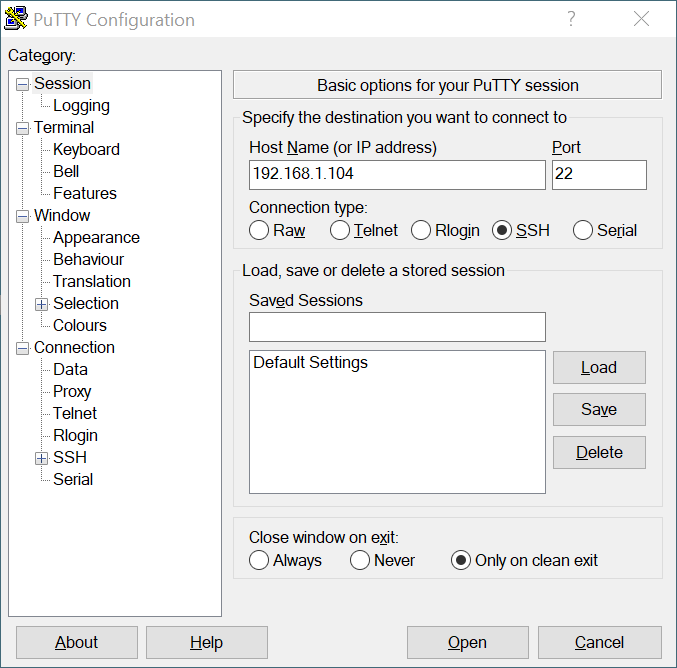Open the Keyboard settings category
The height and width of the screenshot is (668, 677).
(86, 149)
